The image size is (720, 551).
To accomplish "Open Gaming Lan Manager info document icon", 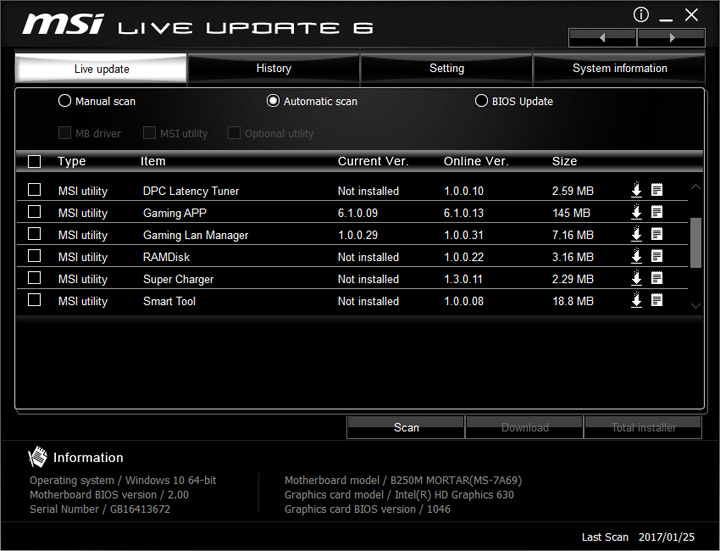I will click(657, 234).
